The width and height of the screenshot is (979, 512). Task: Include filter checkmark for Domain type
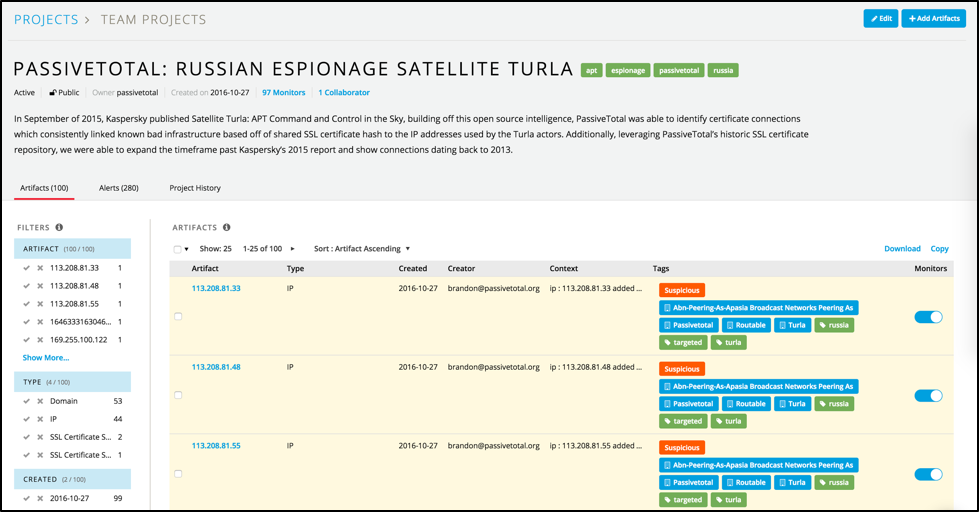point(26,401)
